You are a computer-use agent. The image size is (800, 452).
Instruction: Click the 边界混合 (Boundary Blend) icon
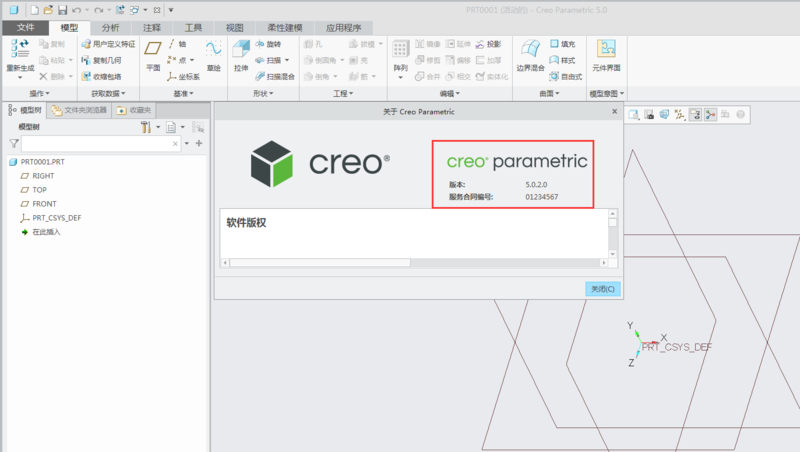click(528, 54)
